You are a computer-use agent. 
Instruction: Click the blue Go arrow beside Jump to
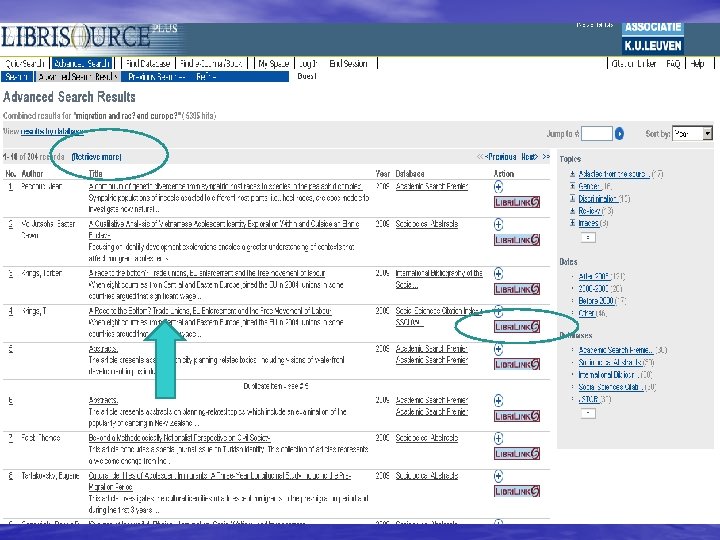click(619, 134)
